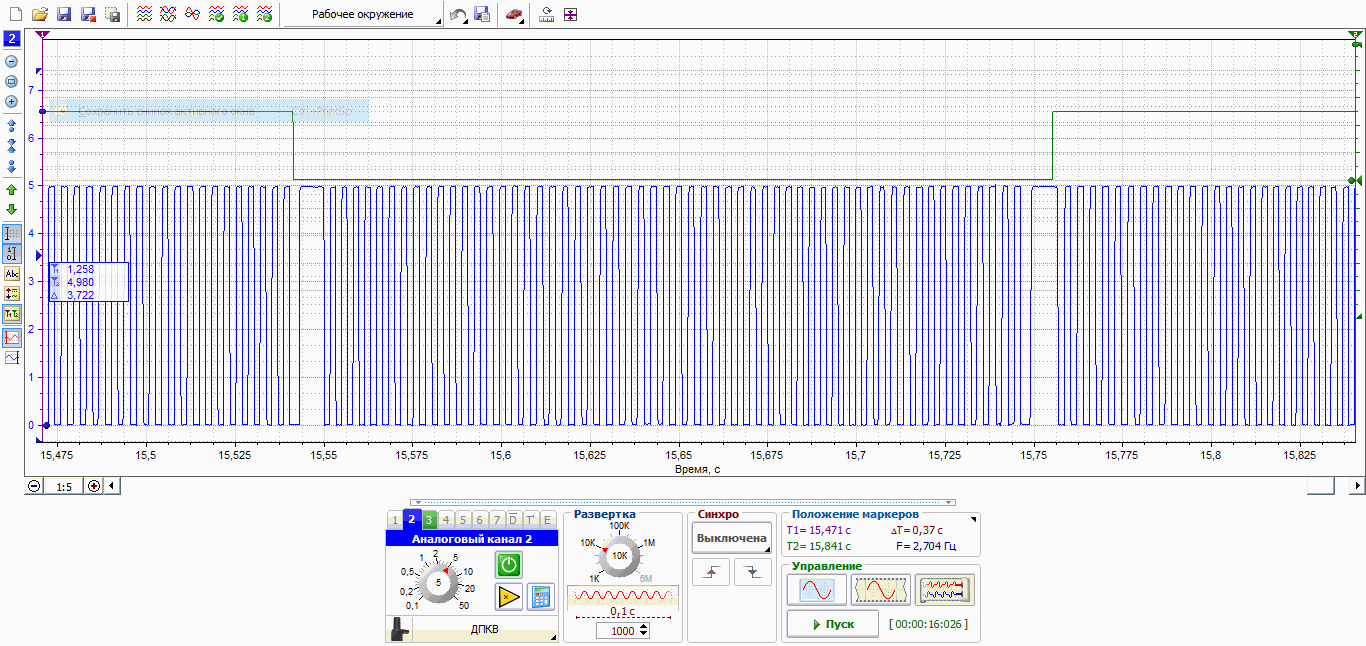This screenshot has height=646, width=1366.
Task: Switch to channel 1 tab
Action: point(394,520)
